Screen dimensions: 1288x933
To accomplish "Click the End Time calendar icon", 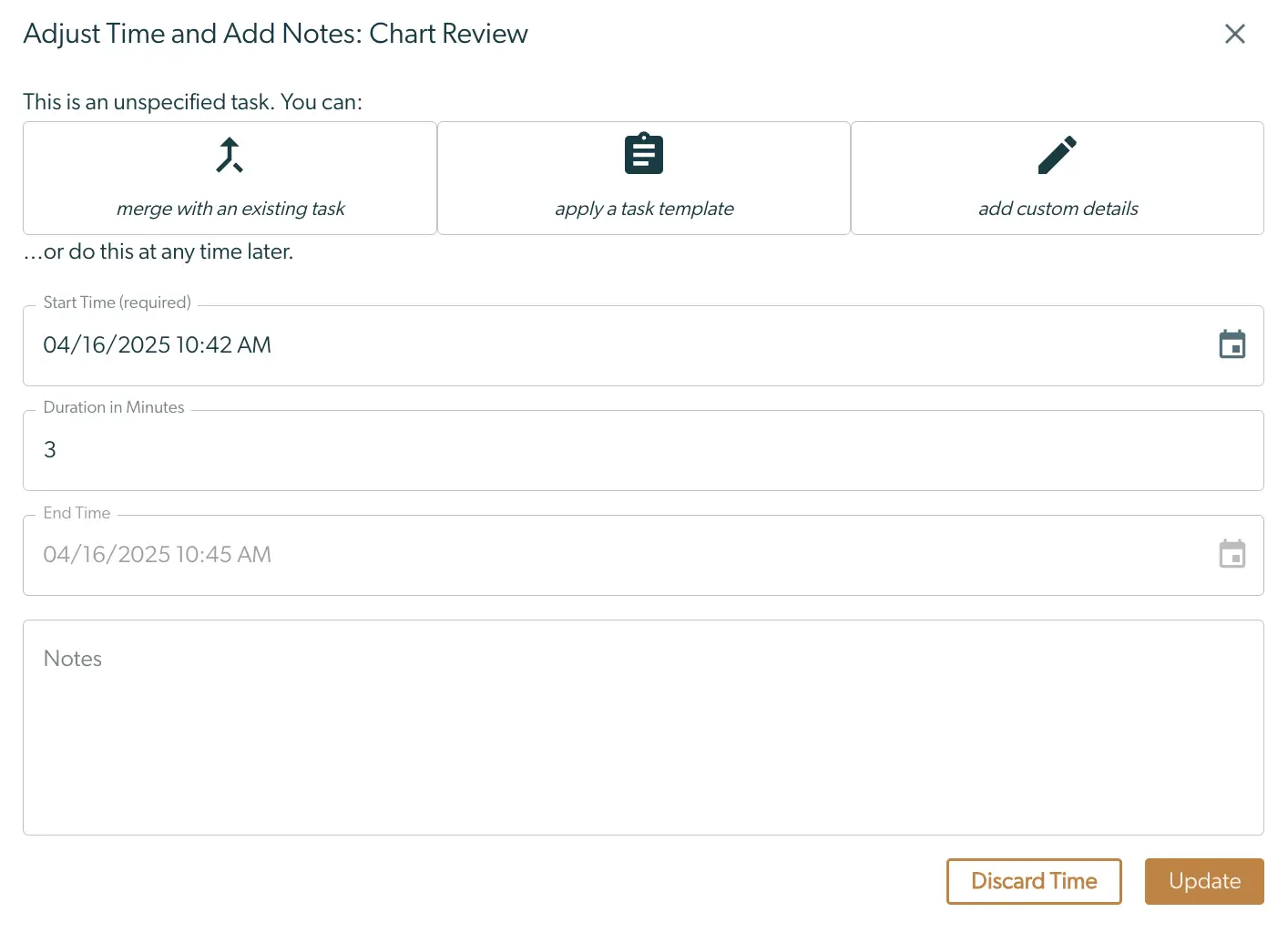I will (x=1232, y=554).
